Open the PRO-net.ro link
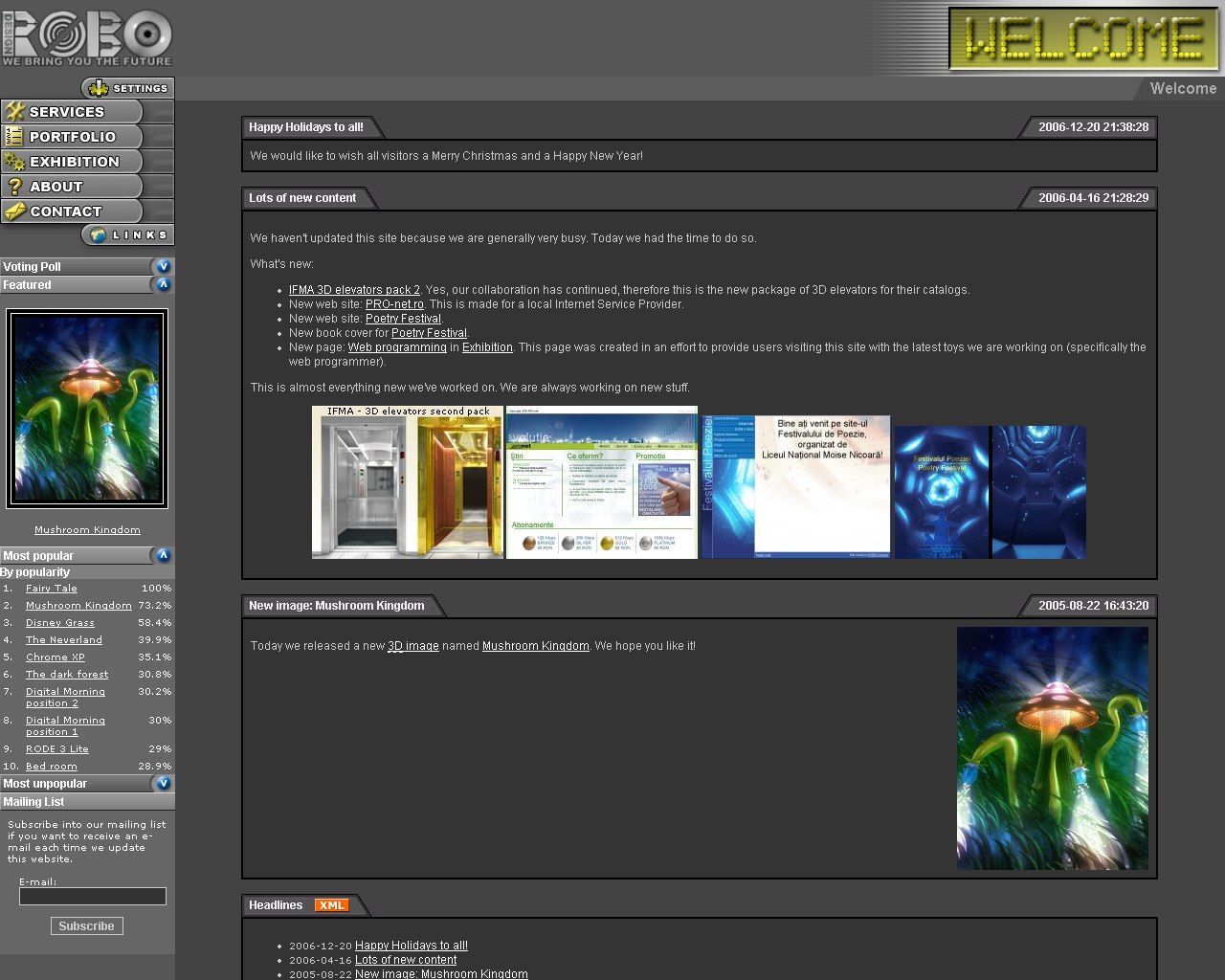The height and width of the screenshot is (980, 1225). (393, 304)
